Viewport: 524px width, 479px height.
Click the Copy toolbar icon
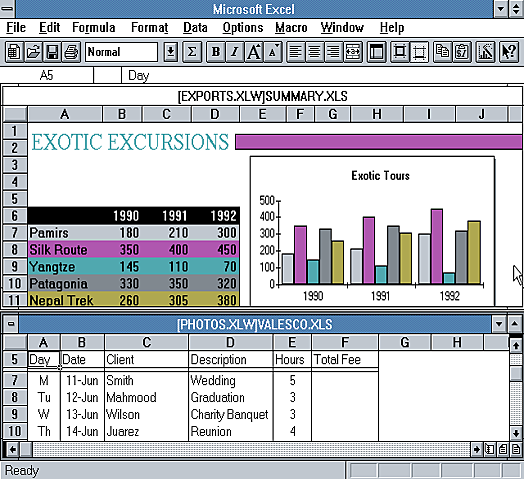[x=442, y=52]
